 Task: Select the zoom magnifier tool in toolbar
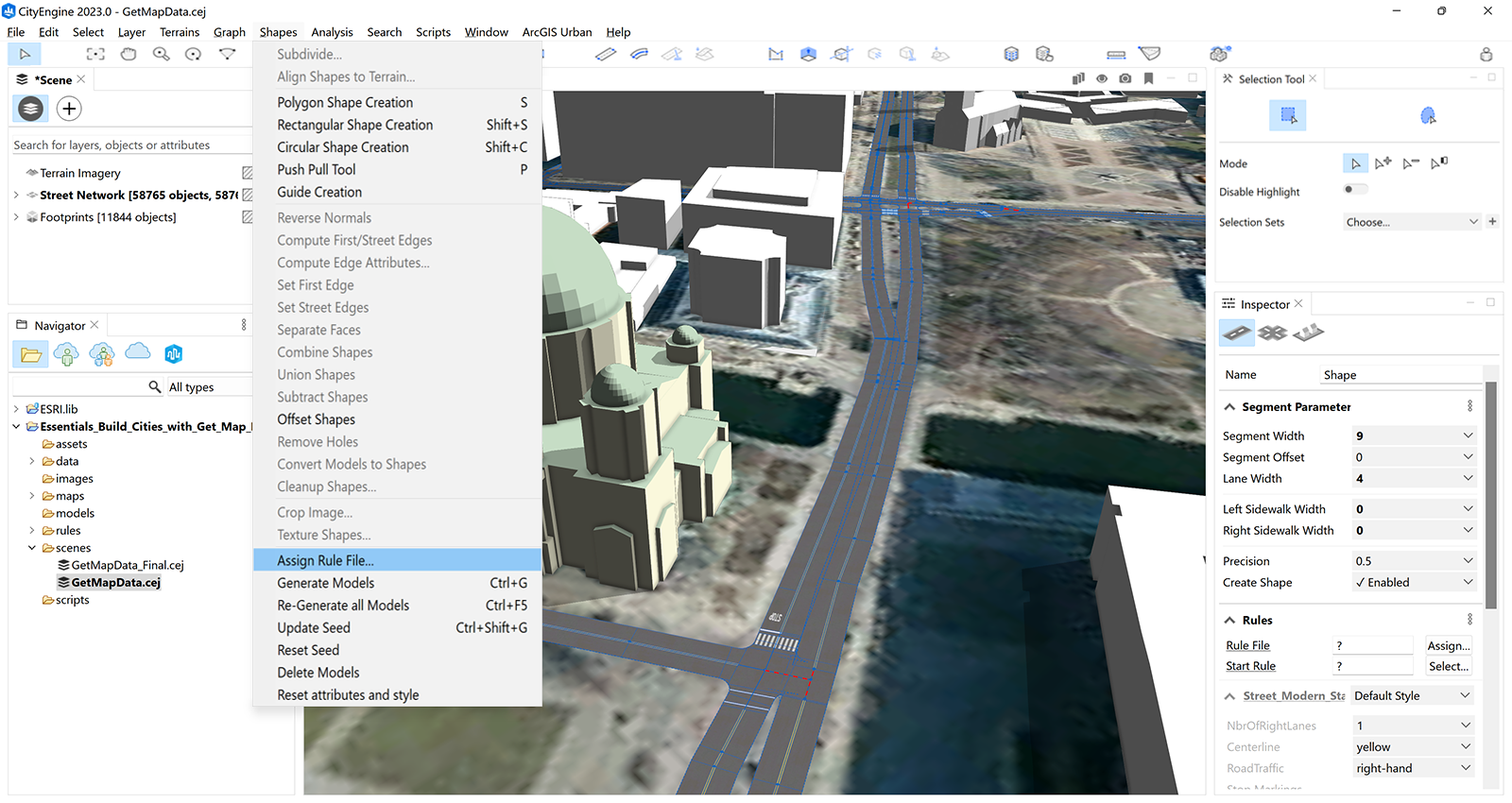tap(162, 55)
